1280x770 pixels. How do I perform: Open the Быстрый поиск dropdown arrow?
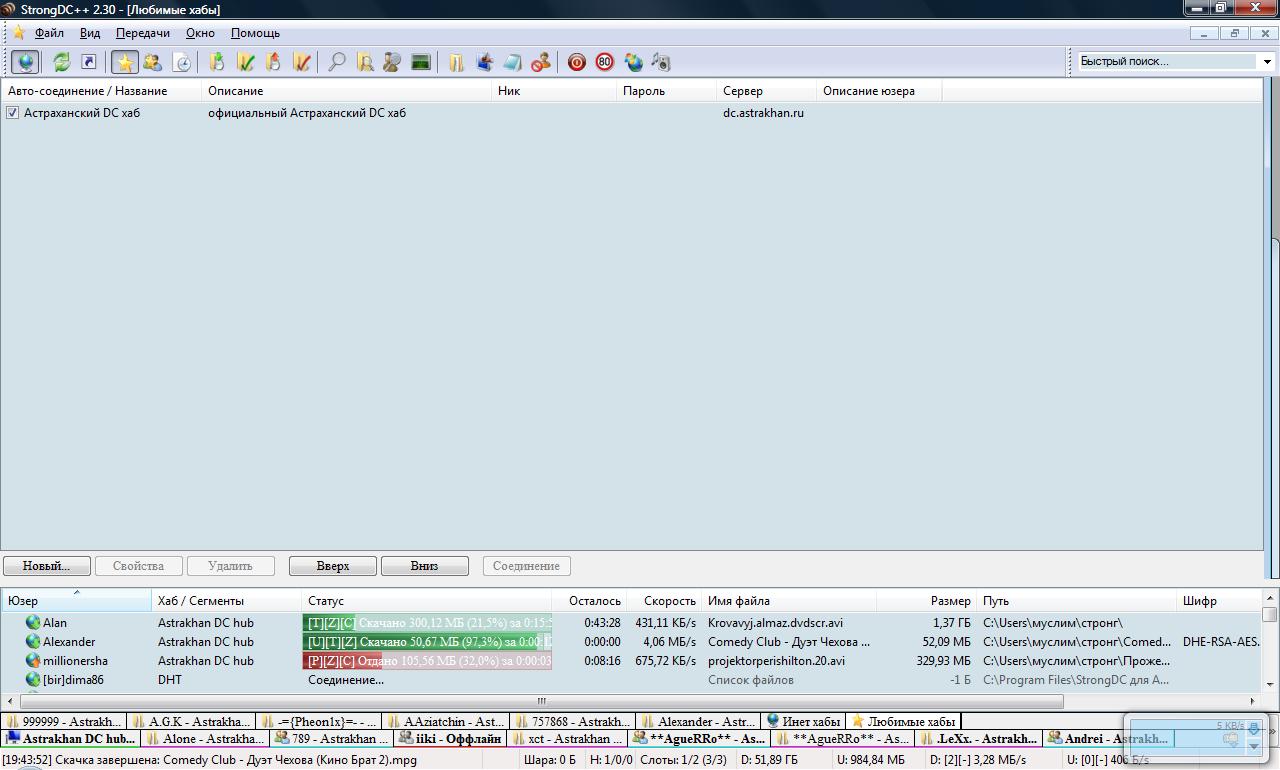(x=1266, y=61)
